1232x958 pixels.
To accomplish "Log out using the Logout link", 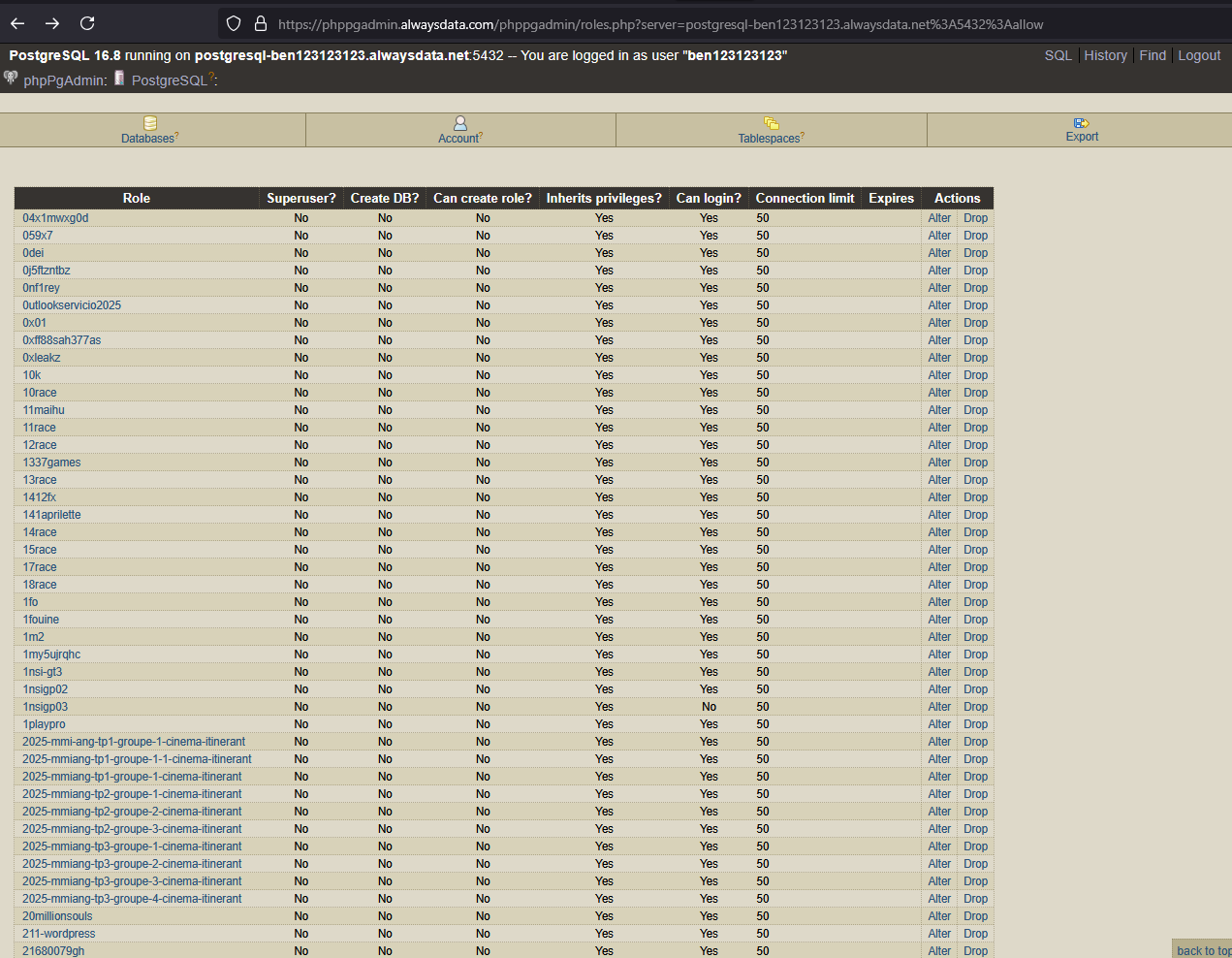I will [1199, 55].
